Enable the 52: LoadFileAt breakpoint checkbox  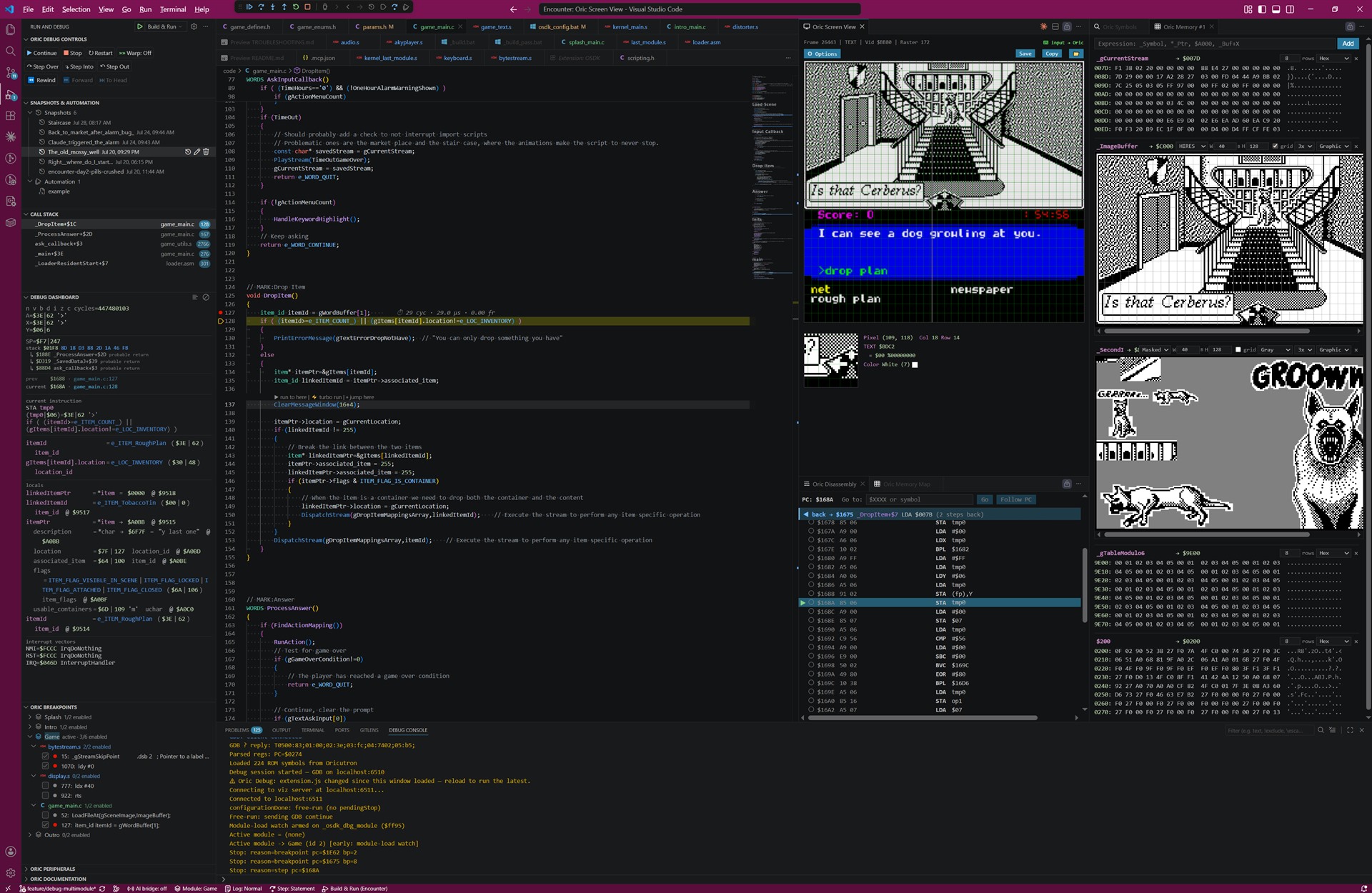[45, 815]
